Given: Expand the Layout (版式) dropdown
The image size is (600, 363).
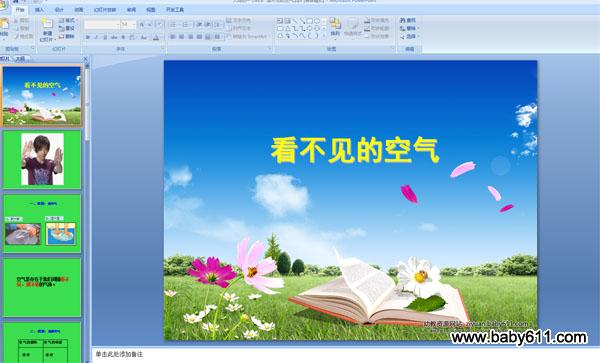Looking at the screenshot, I should point(68,20).
